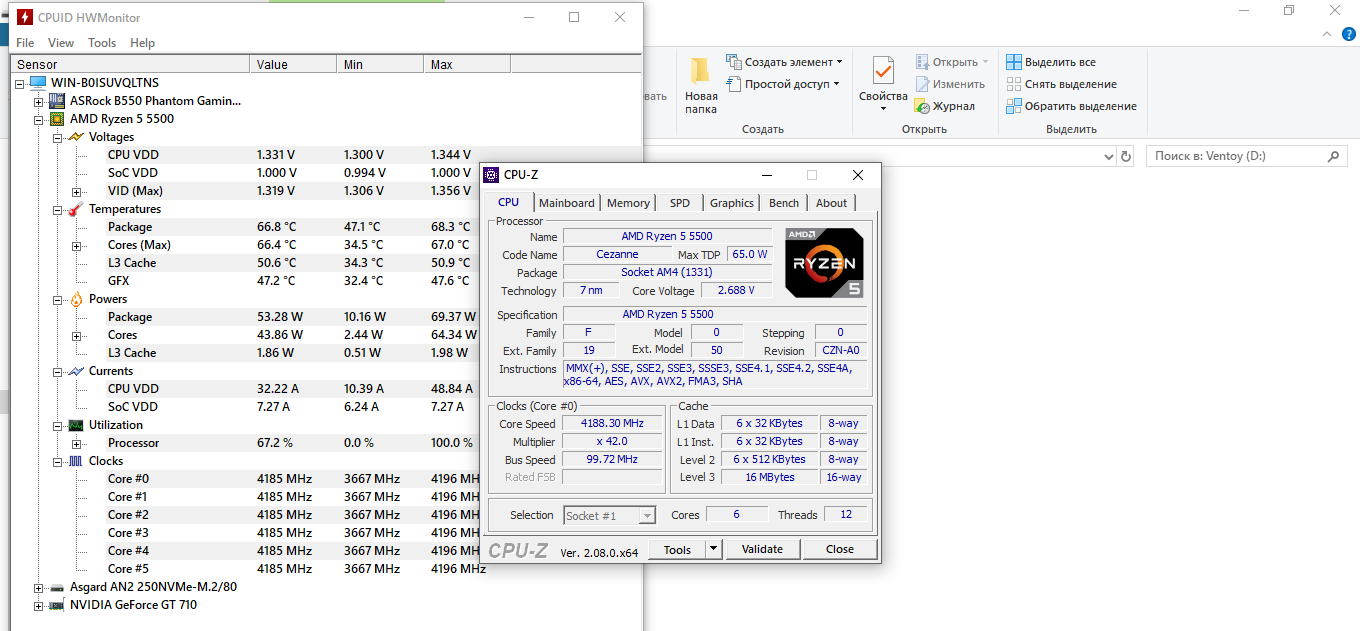The image size is (1360, 631).
Task: Create a new folder with Новая папка icon
Action: point(701,86)
